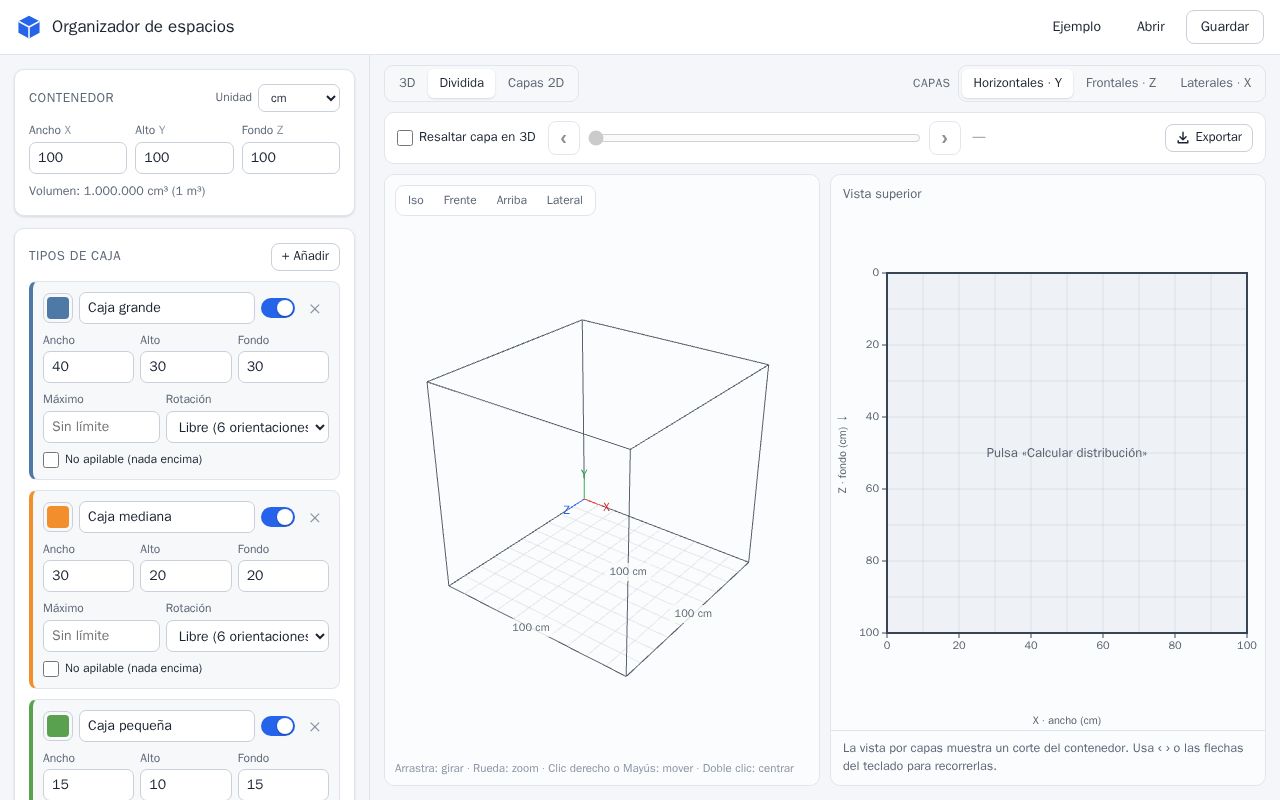Image resolution: width=1280 pixels, height=800 pixels.
Task: Switch to Capas 2D tab
Action: [536, 83]
